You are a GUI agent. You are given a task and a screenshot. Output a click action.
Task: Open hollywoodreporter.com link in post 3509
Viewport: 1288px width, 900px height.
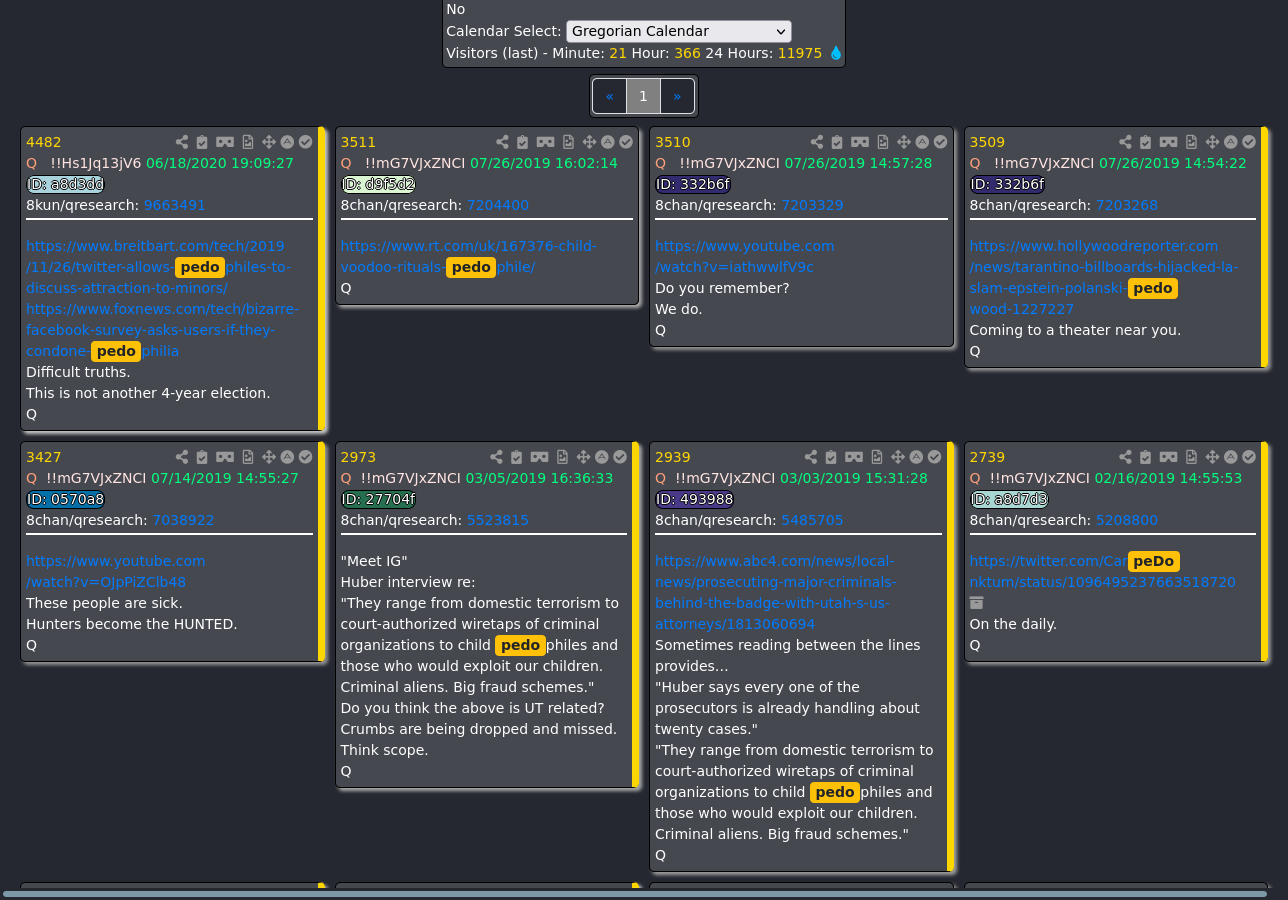pos(1104,277)
